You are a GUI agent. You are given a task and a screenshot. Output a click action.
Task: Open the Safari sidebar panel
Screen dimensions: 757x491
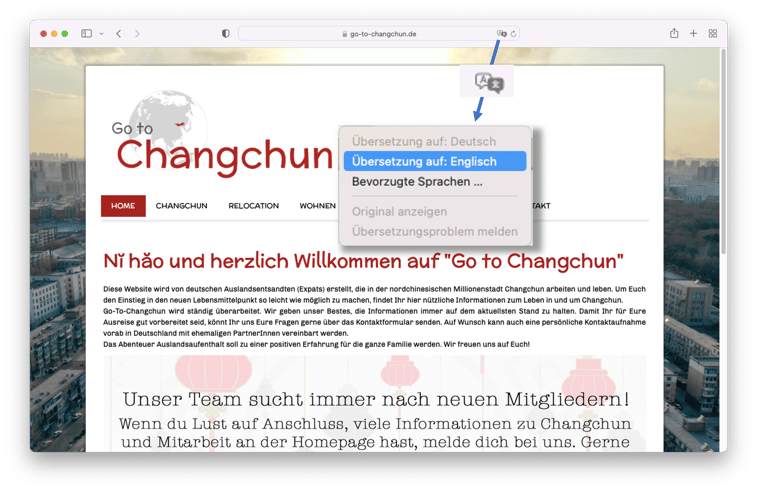click(x=86, y=33)
